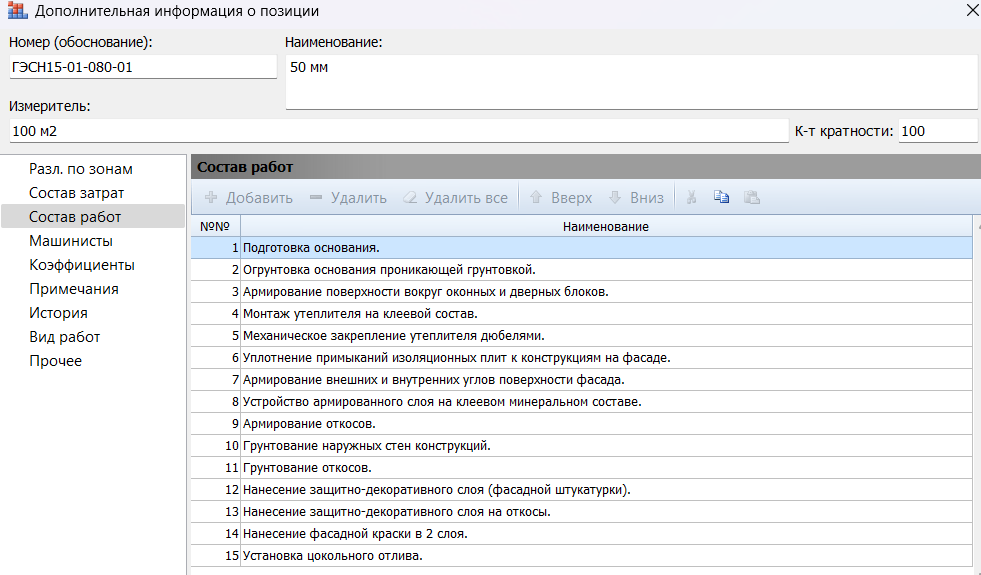Screen dimensions: 981x575
Task: Select the Состав работ section
Action: pos(93,216)
